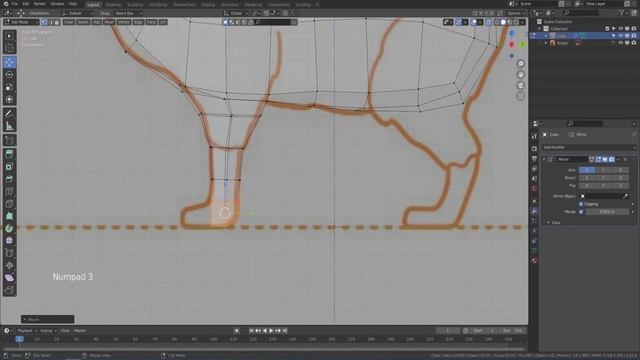This screenshot has width=640, height=360.
Task: Select the Knife tool
Action: coord(9,204)
